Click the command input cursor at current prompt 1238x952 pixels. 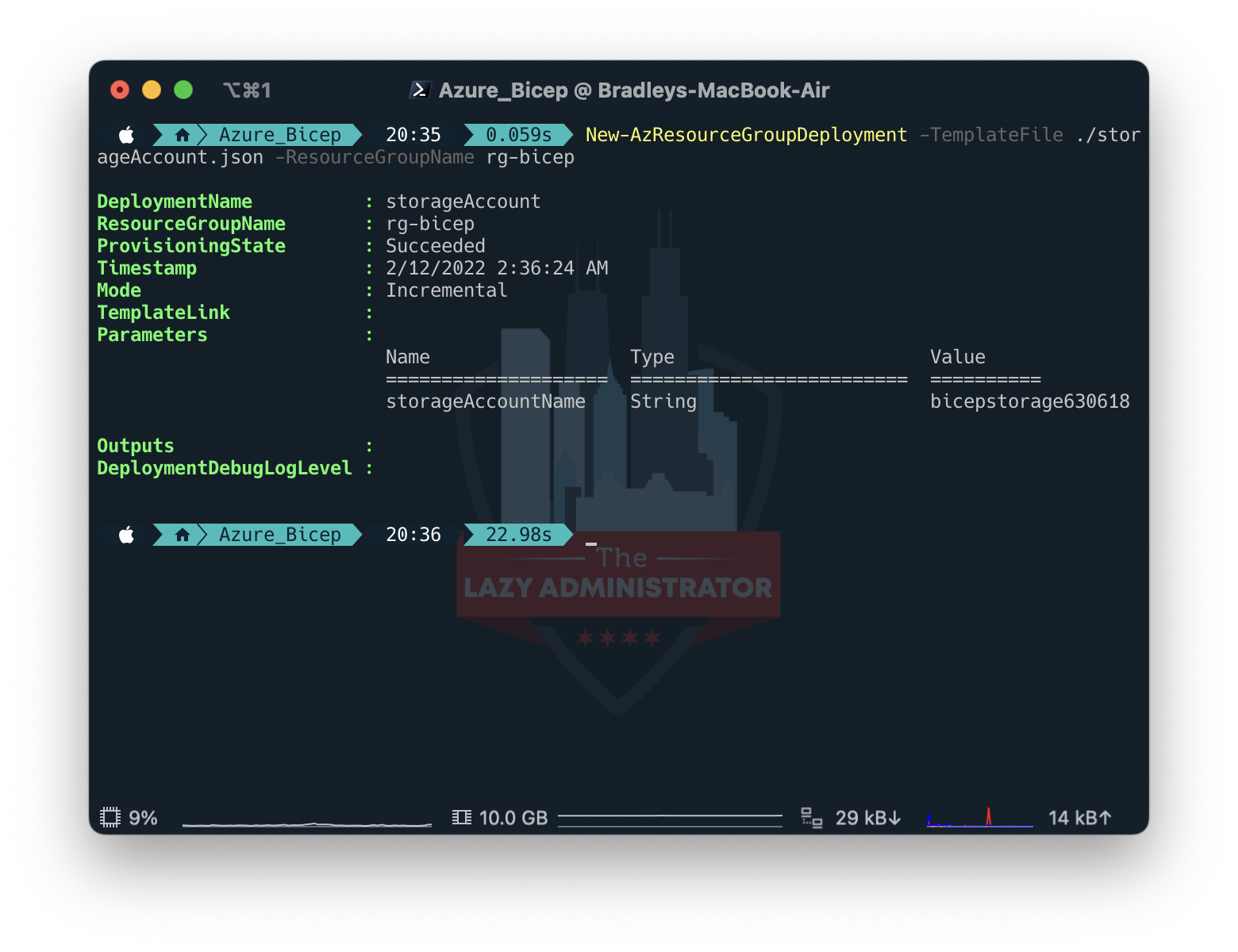click(591, 543)
